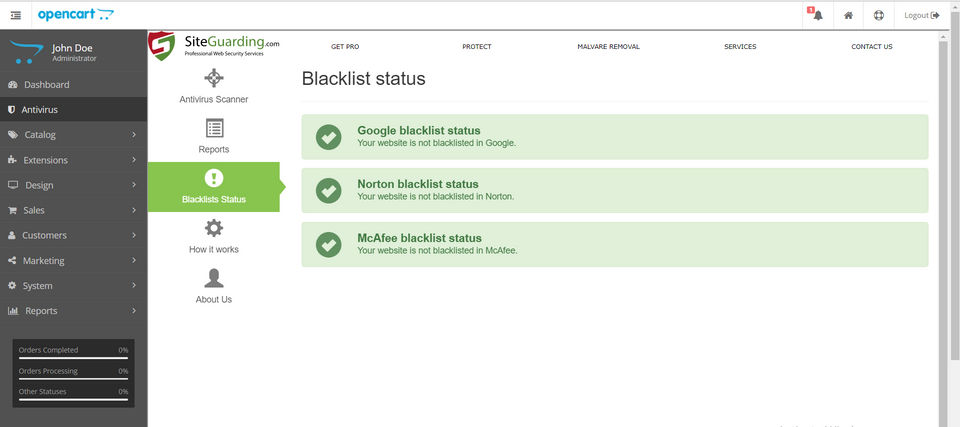Image resolution: width=960 pixels, height=427 pixels.
Task: Open the Dashboard menu item
Action: [x=73, y=85]
